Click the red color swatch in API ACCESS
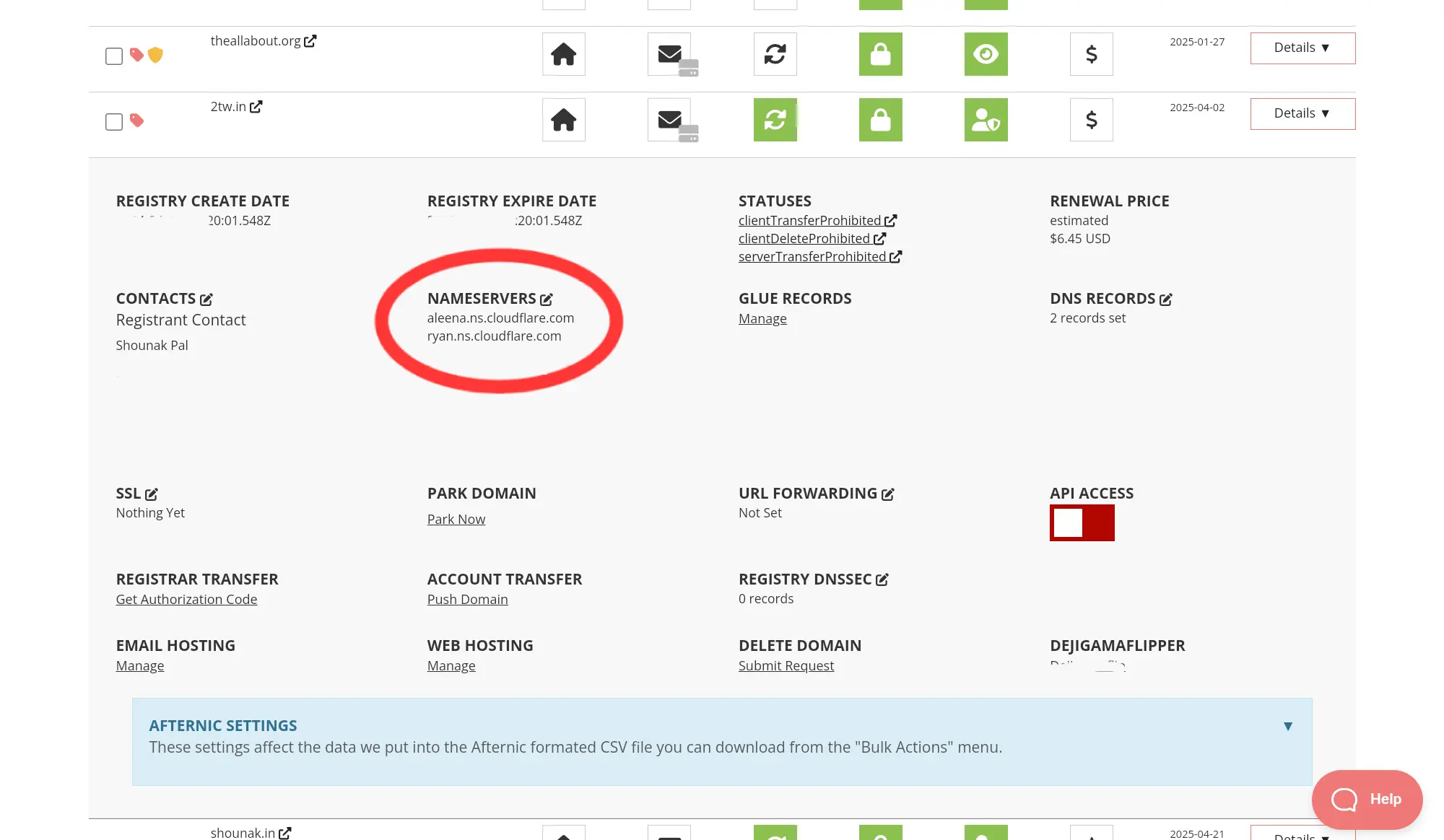Viewport: 1444px width, 840px height. [x=1099, y=522]
